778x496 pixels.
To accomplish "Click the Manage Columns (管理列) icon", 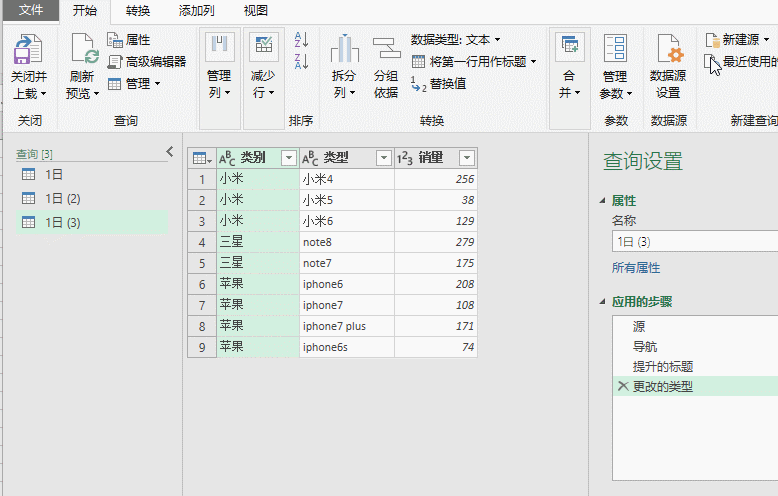I will click(x=220, y=47).
